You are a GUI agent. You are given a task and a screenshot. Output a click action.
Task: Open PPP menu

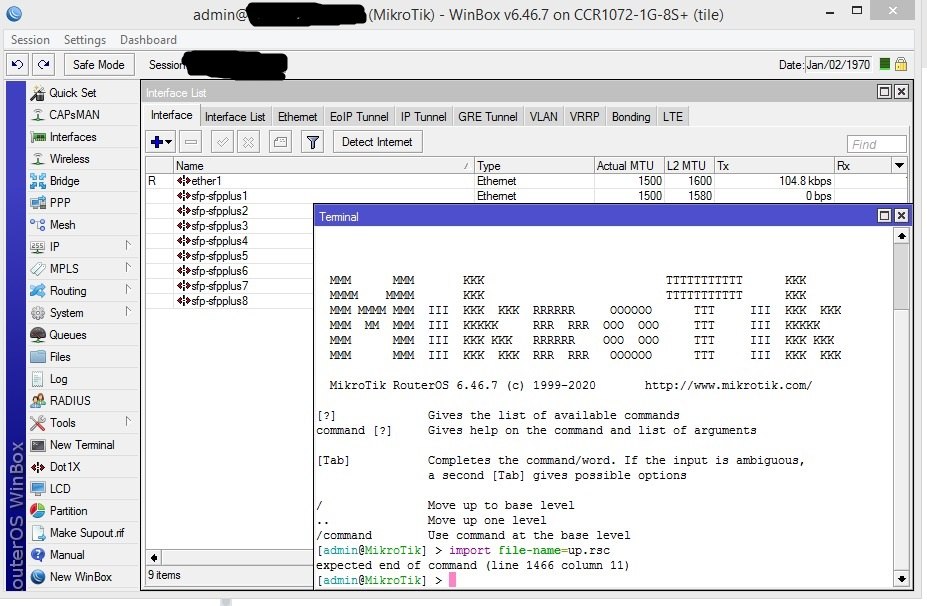[x=60, y=203]
